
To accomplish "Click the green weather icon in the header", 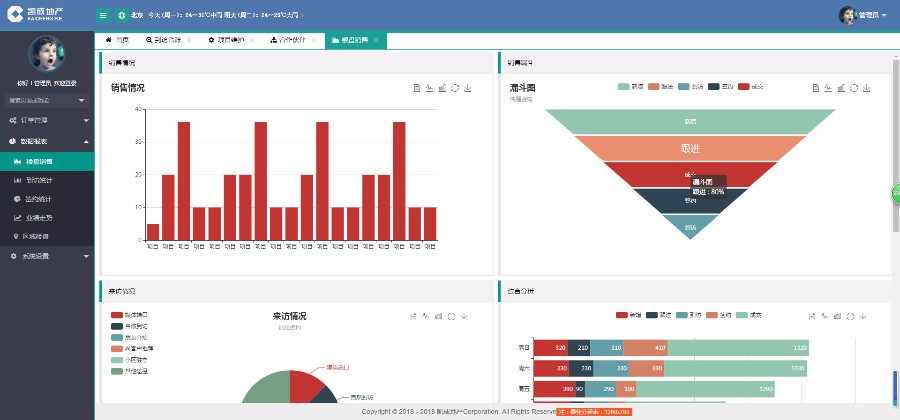I will pyautogui.click(x=121, y=15).
